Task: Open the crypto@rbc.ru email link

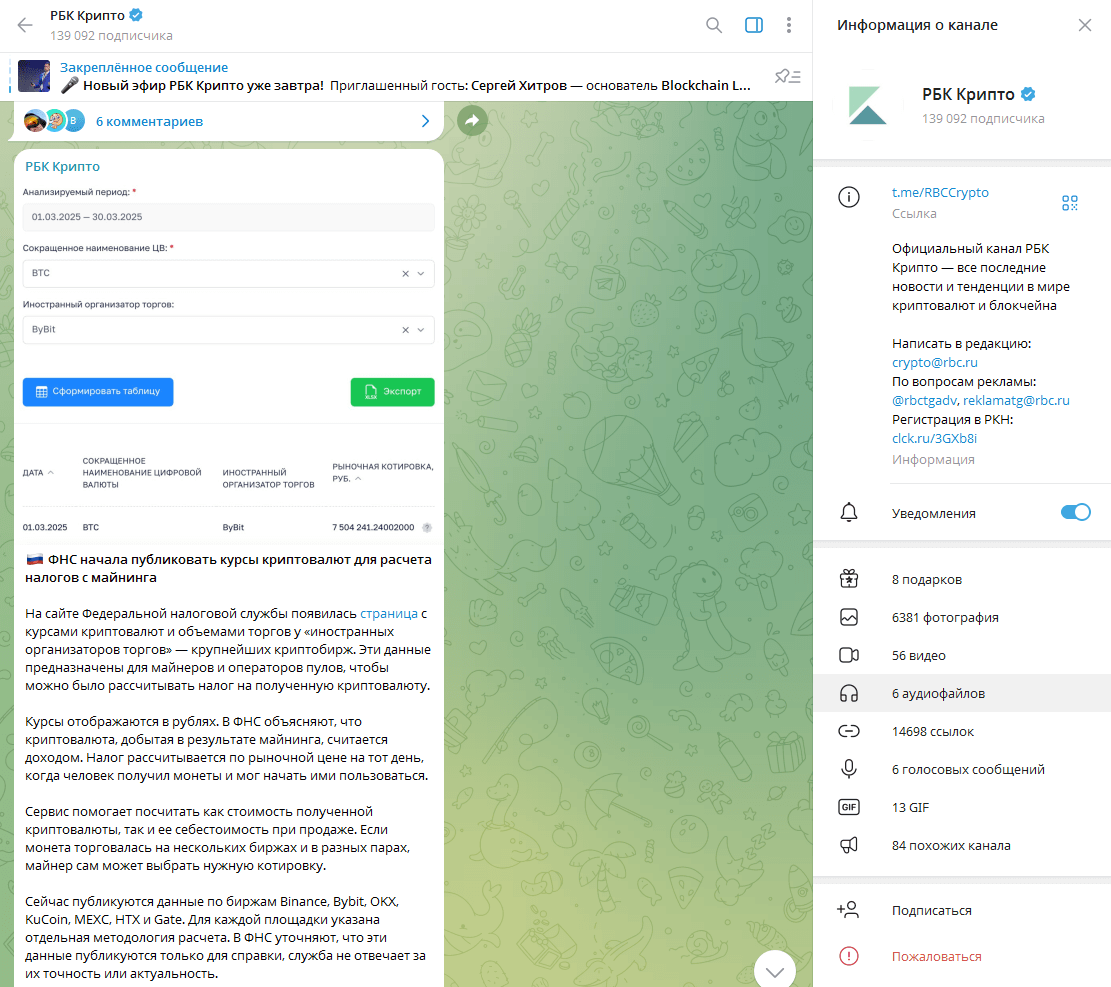Action: pos(935,362)
